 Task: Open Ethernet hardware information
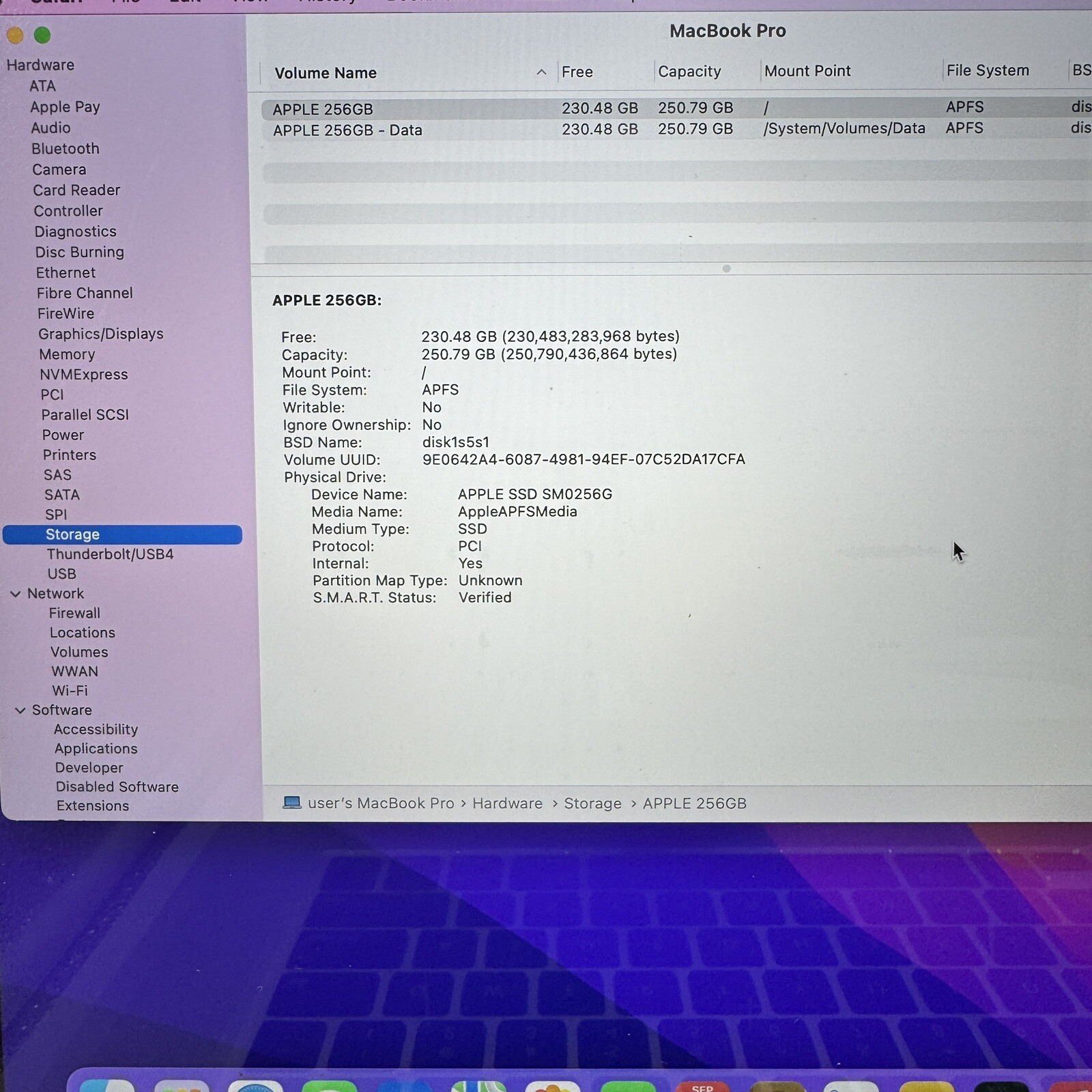(x=66, y=272)
